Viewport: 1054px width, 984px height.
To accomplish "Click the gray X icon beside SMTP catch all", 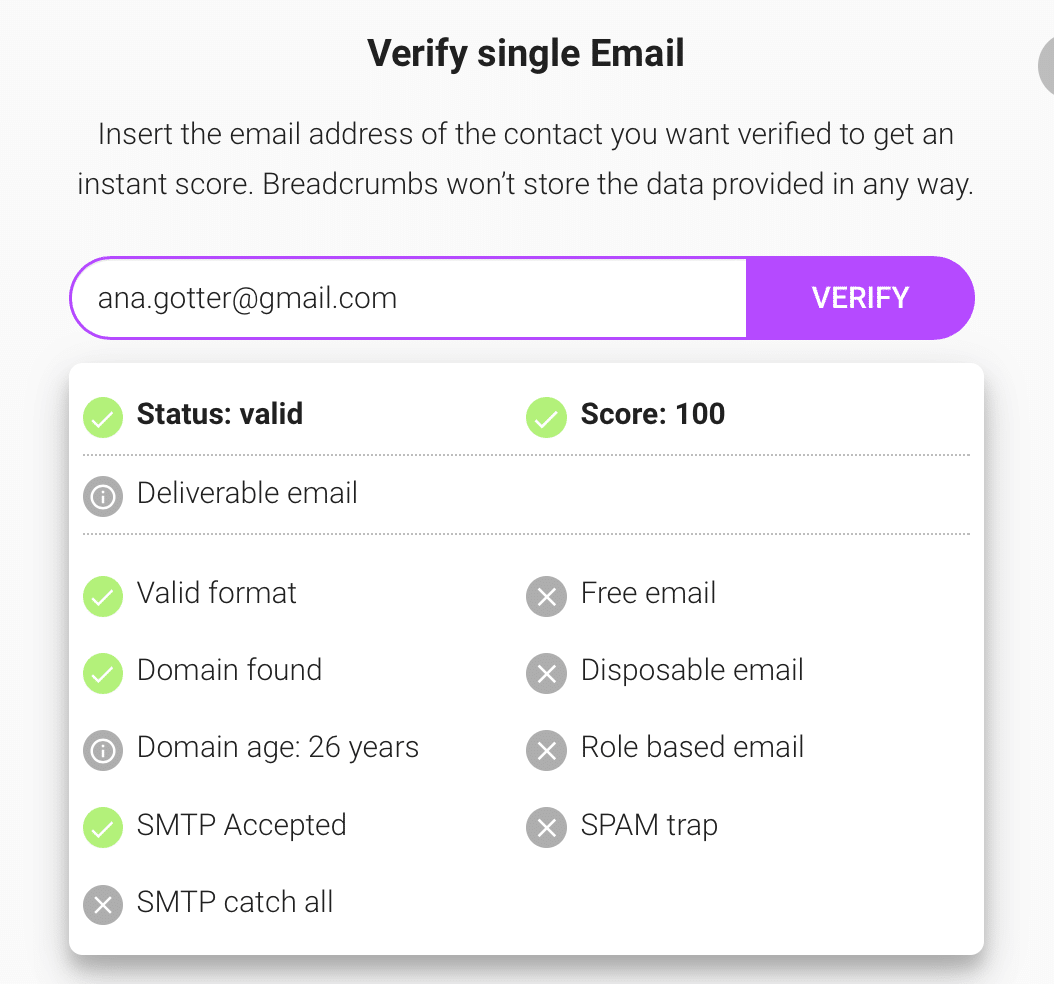I will pyautogui.click(x=103, y=905).
